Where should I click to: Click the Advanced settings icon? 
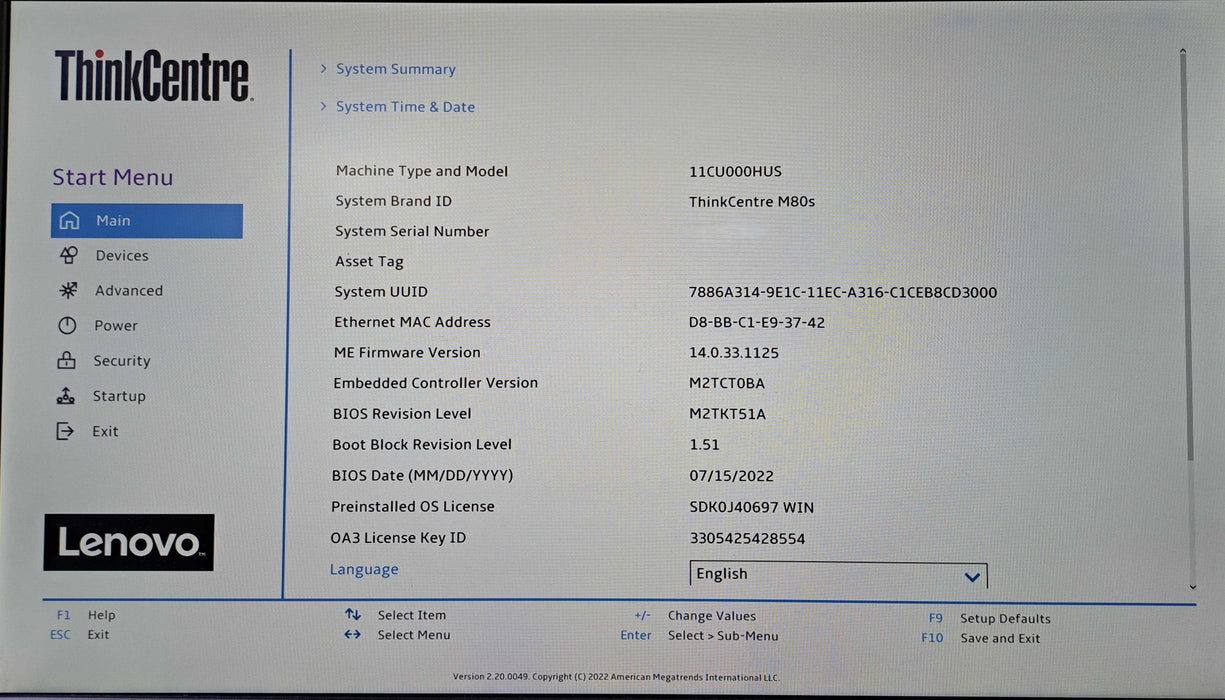(x=70, y=290)
